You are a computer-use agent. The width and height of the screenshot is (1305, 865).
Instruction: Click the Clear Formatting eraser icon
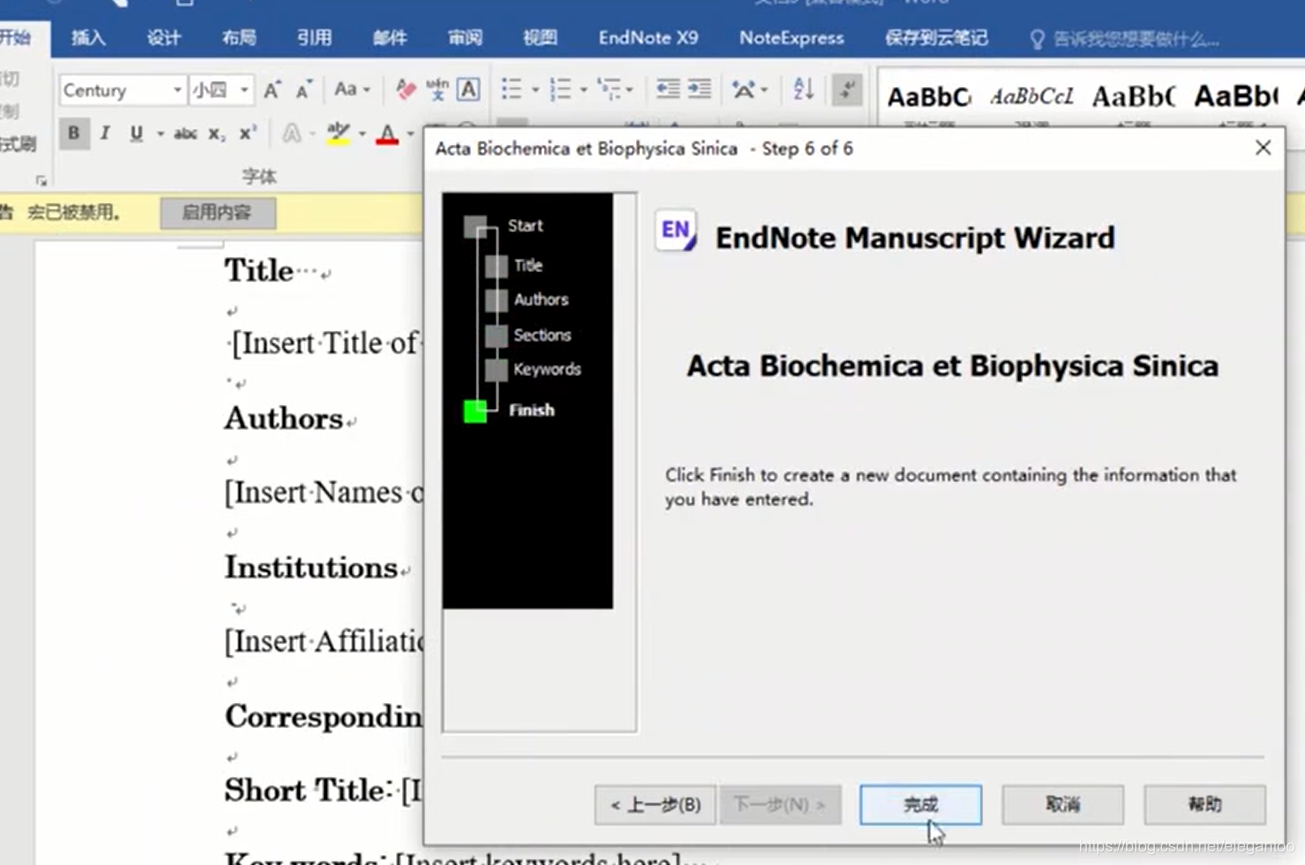405,90
